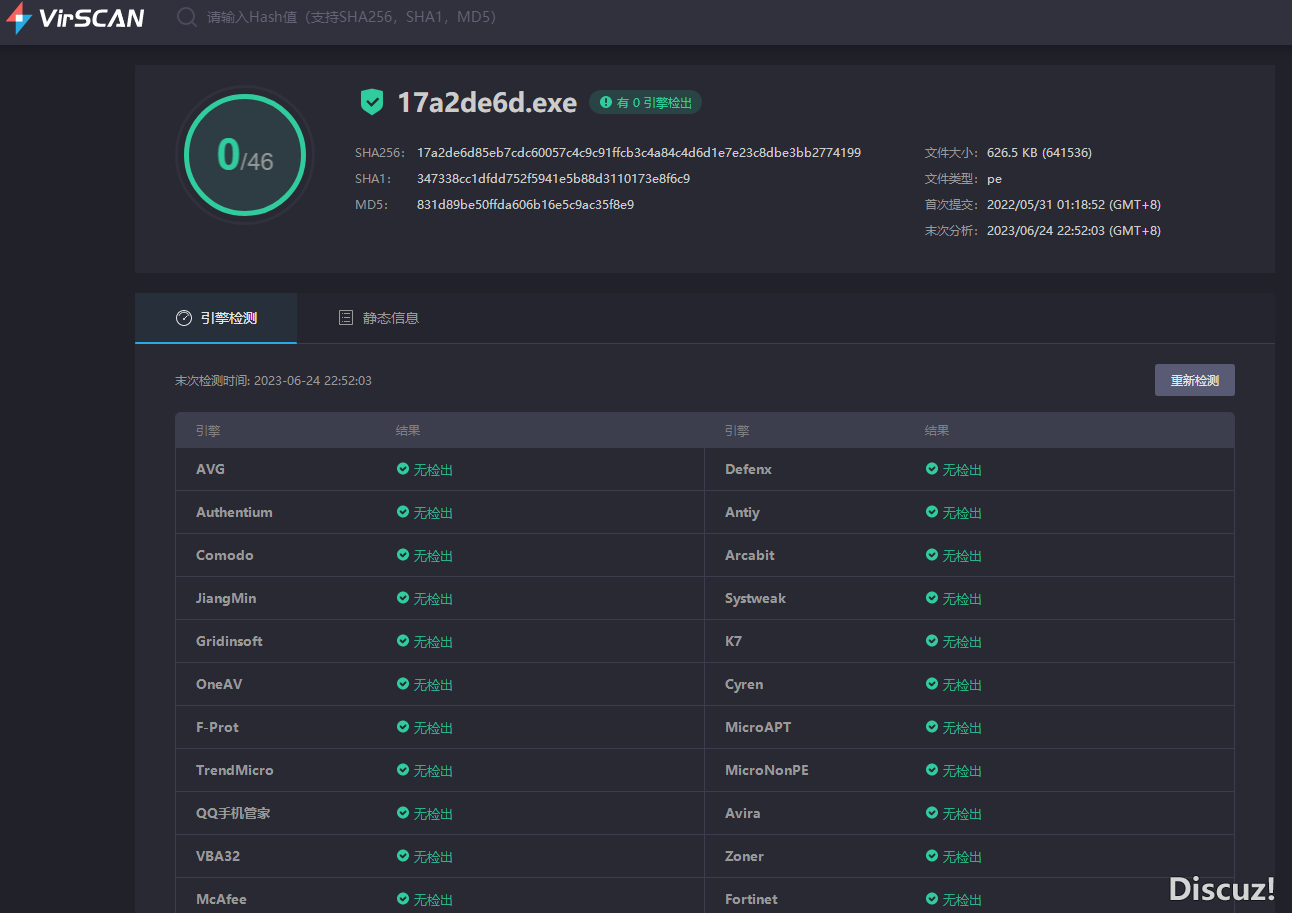Click the 静态信息 tab list icon

(346, 318)
